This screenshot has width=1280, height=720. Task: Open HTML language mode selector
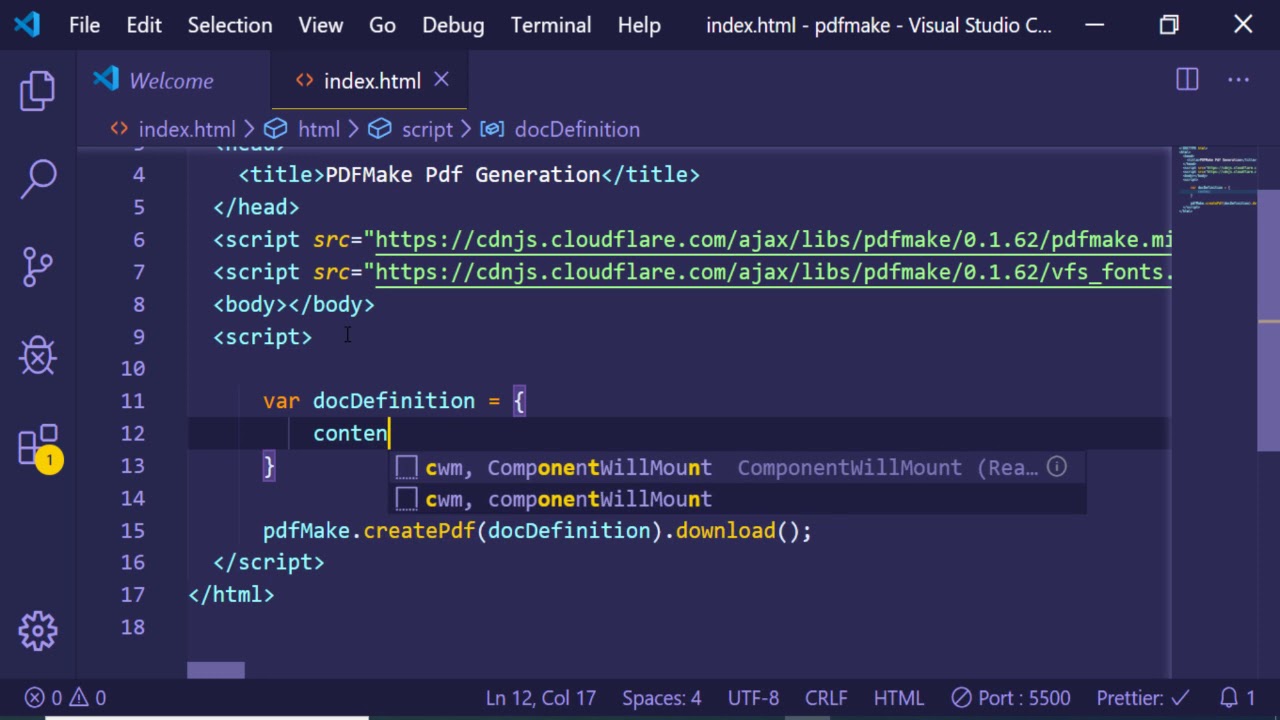point(898,698)
